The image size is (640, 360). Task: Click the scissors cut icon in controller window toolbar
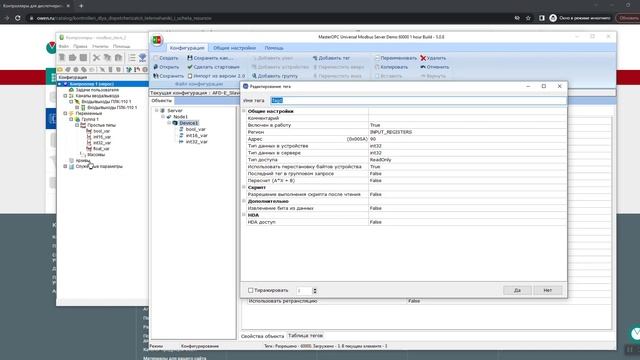[96, 58]
